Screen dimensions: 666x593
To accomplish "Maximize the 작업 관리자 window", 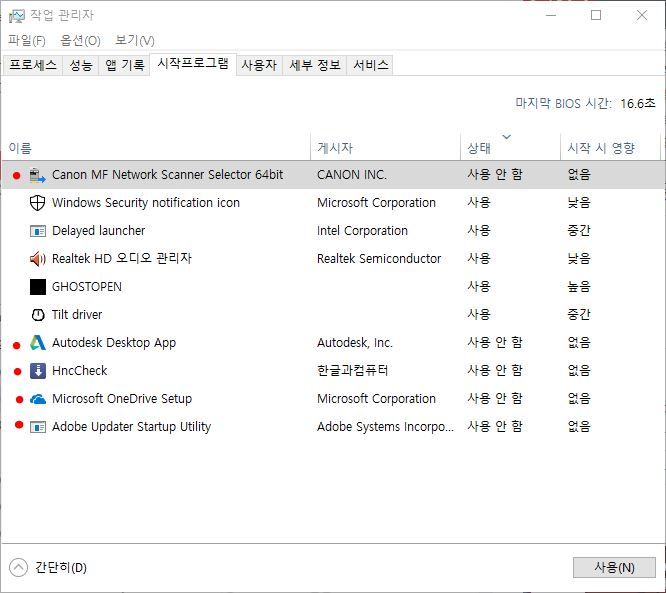I will pyautogui.click(x=596, y=16).
